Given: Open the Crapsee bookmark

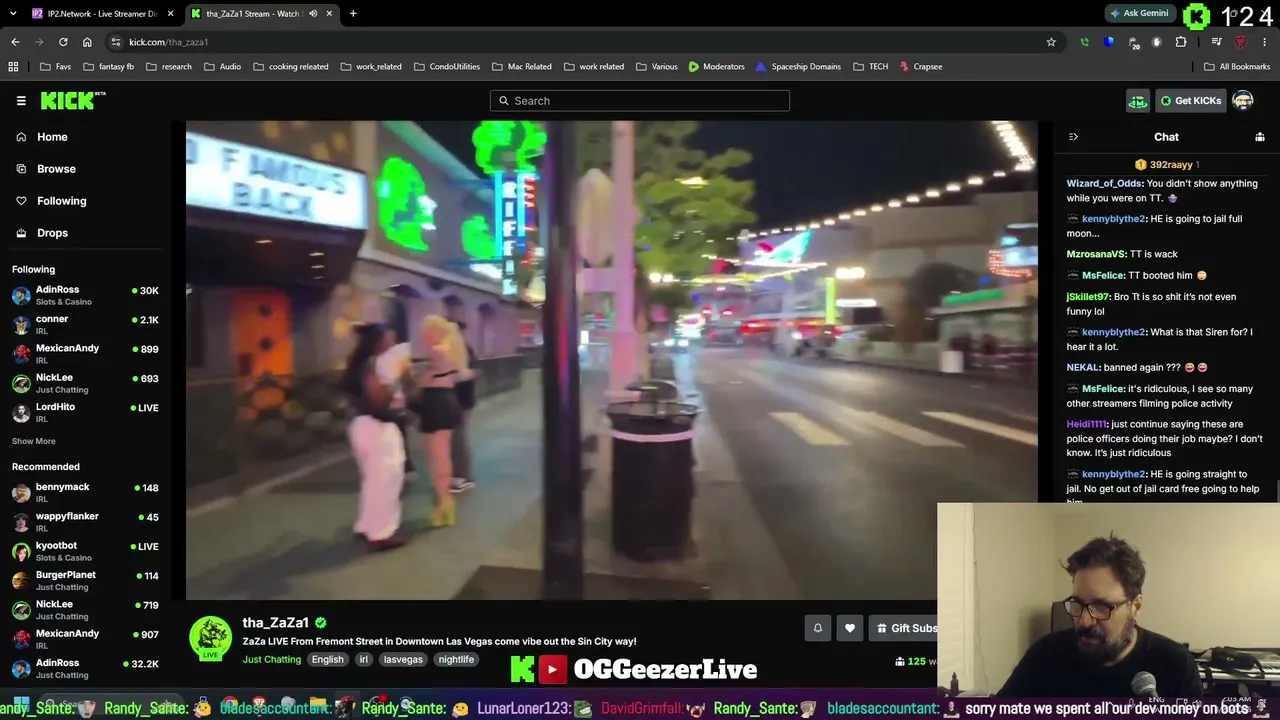Looking at the screenshot, I should tap(920, 67).
